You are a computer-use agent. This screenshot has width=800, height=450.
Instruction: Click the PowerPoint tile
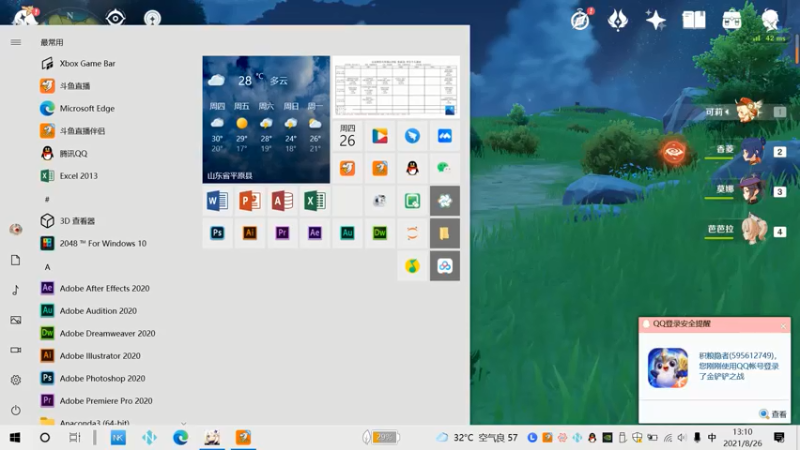coord(249,201)
